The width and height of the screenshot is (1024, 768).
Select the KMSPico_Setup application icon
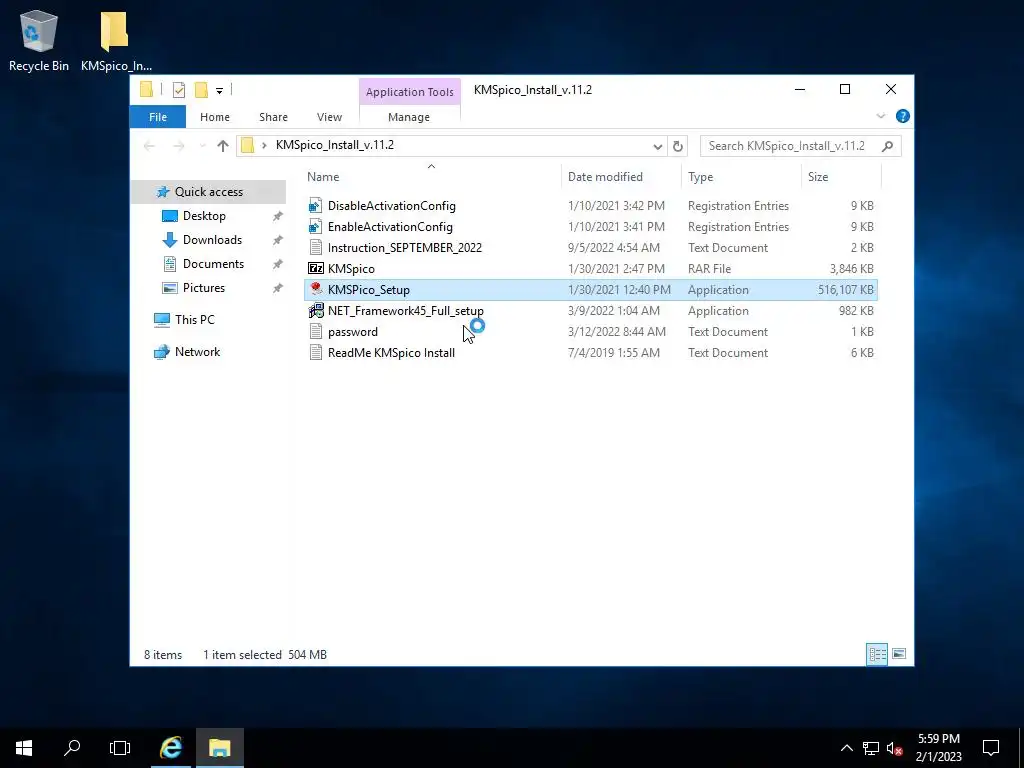(315, 289)
